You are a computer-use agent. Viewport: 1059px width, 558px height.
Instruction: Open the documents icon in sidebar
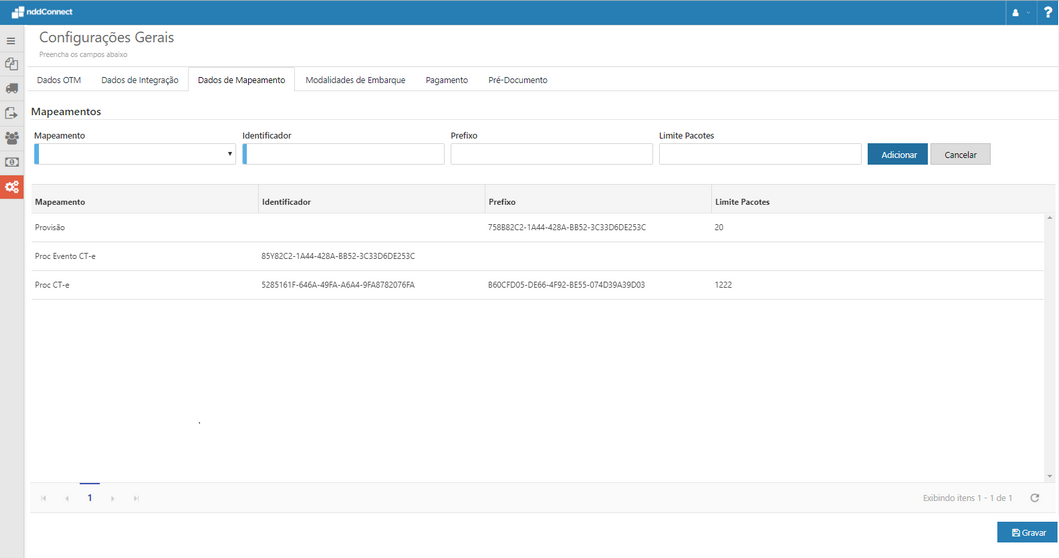[x=12, y=64]
